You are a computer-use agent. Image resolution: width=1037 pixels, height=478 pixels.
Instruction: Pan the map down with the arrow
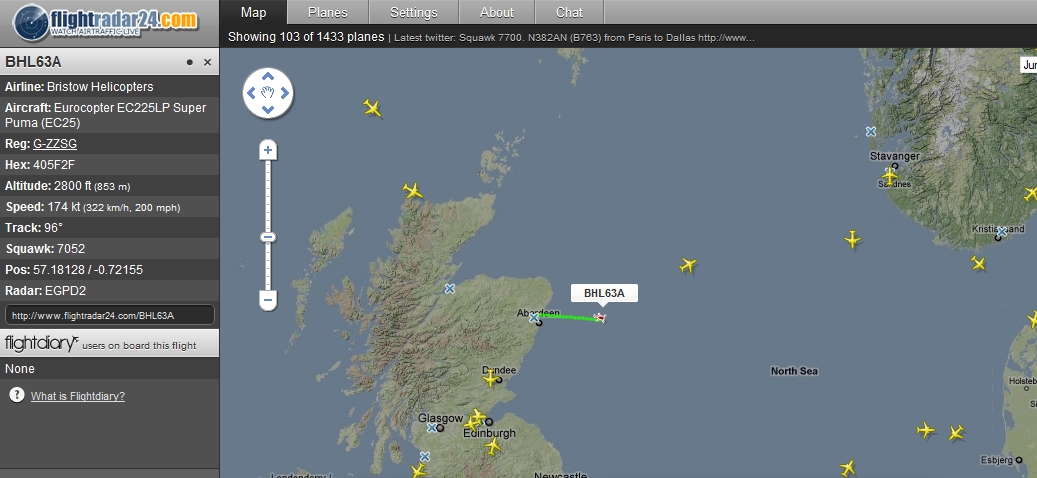pos(268,110)
